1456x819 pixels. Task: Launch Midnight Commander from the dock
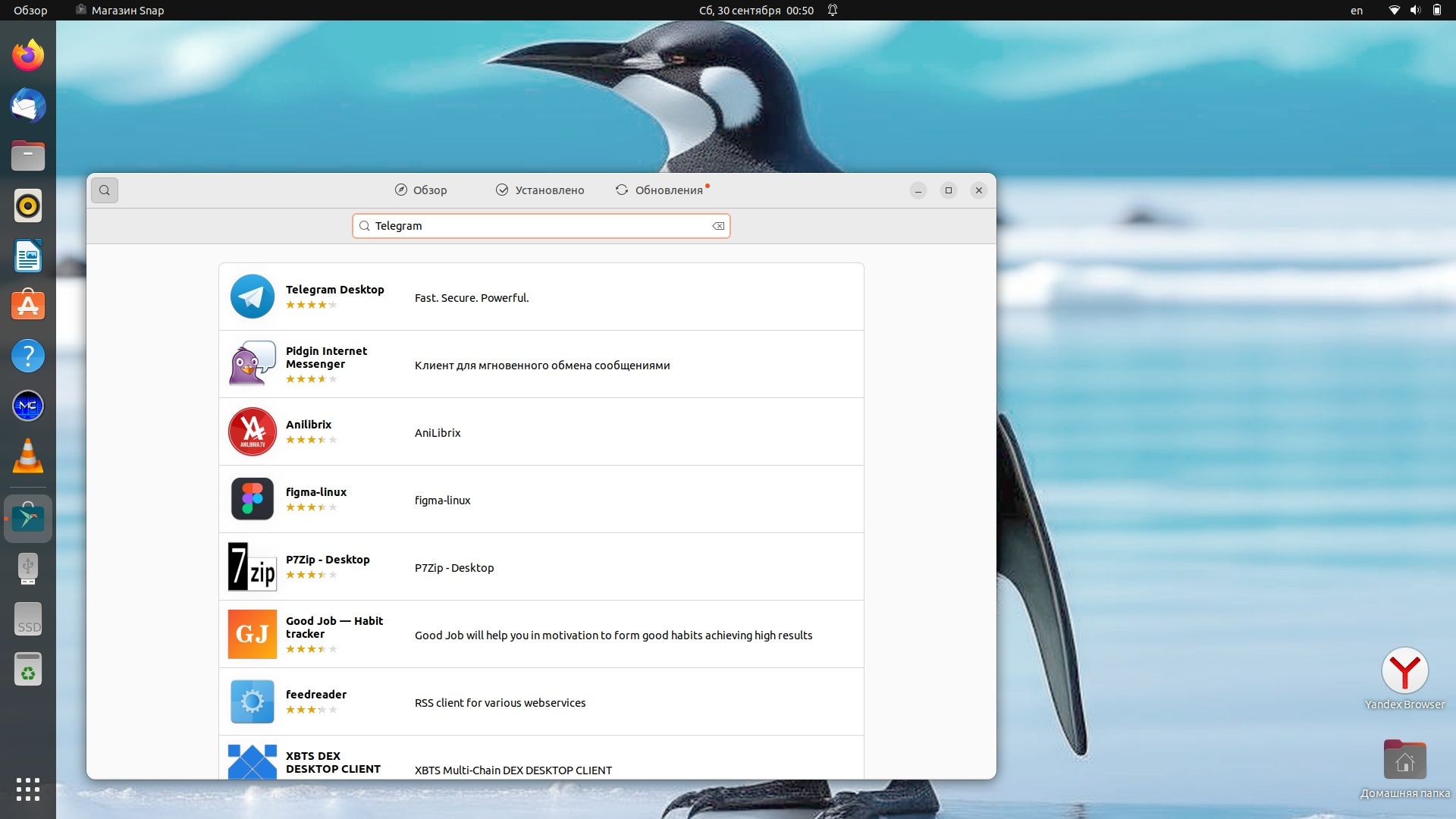tap(28, 406)
